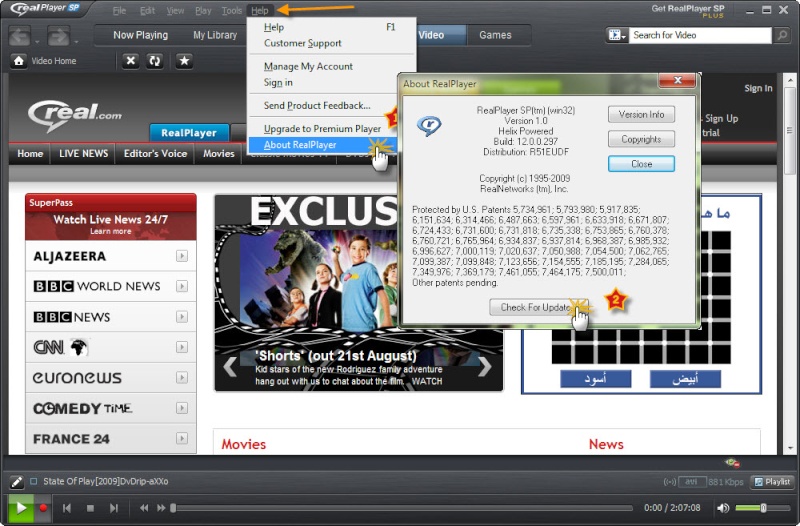Select About RealPlayer menu item
This screenshot has width=800, height=526.
(x=322, y=145)
